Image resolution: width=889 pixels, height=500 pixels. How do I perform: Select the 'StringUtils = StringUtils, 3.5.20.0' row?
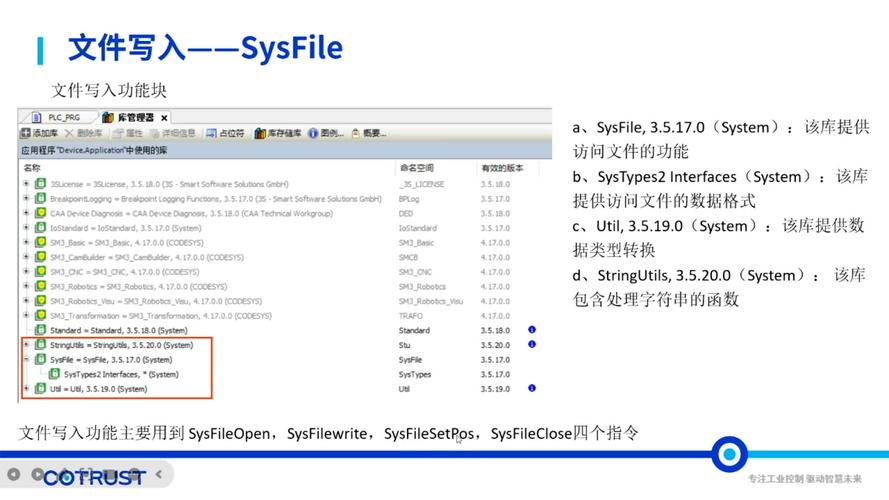(121, 345)
